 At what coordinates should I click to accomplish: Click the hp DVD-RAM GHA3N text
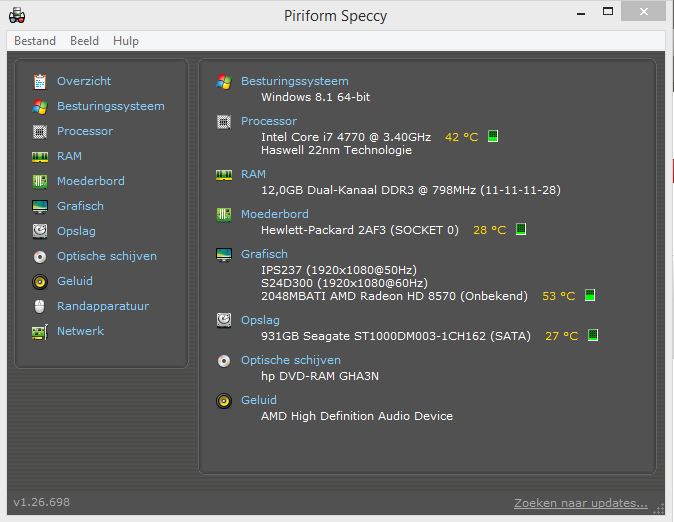(320, 376)
